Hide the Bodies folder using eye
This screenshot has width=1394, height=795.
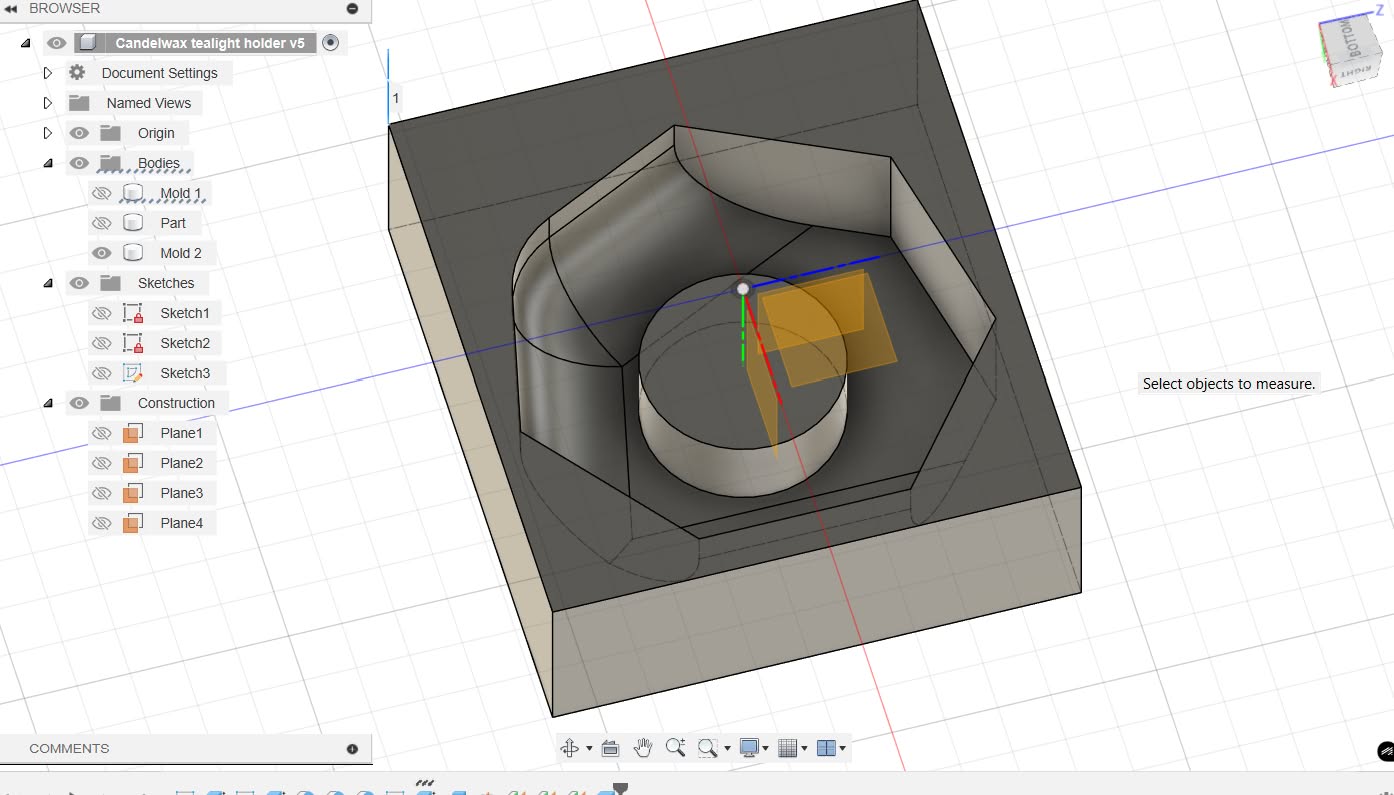point(79,163)
